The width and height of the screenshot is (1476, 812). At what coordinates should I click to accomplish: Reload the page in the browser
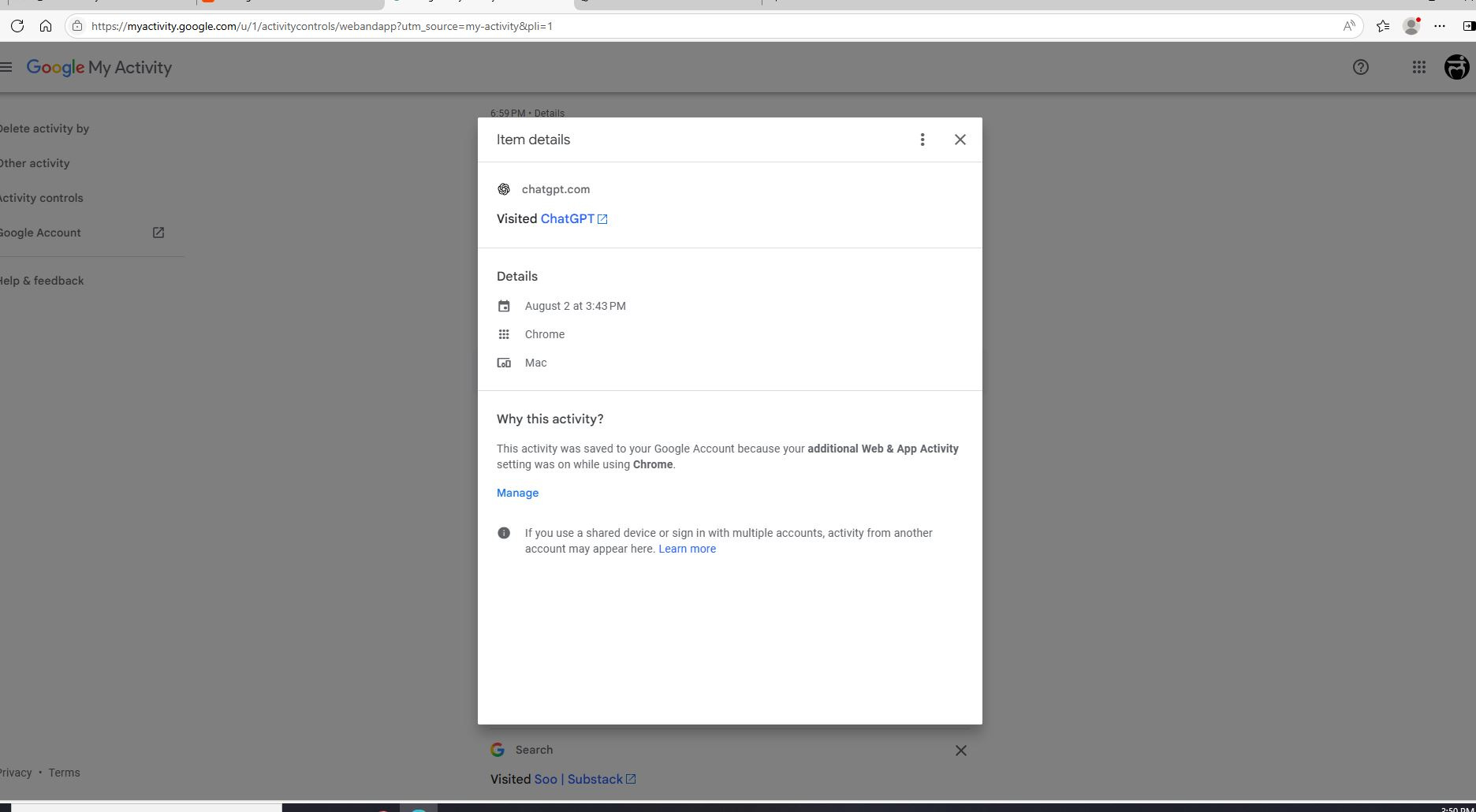coord(17,26)
